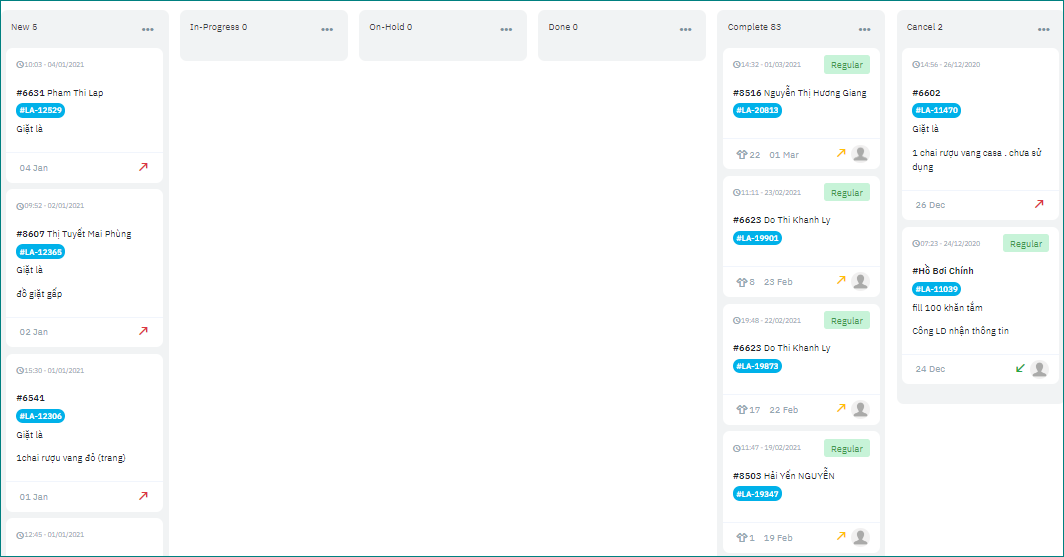This screenshot has height=557, width=1064.
Task: Click the red arrow on Pham Thi Lap card
Action: click(143, 167)
